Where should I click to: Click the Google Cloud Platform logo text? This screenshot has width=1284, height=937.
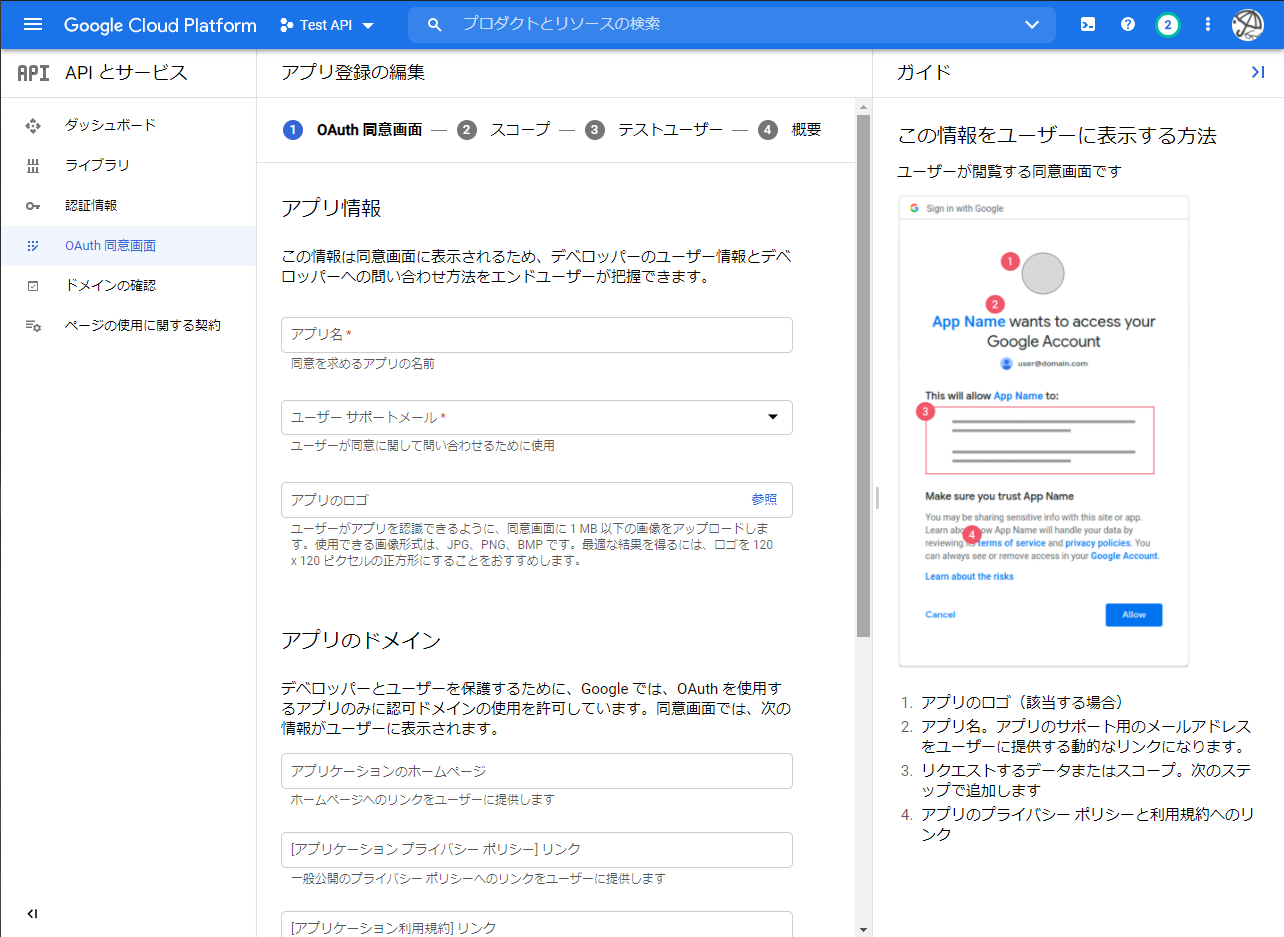tap(160, 25)
